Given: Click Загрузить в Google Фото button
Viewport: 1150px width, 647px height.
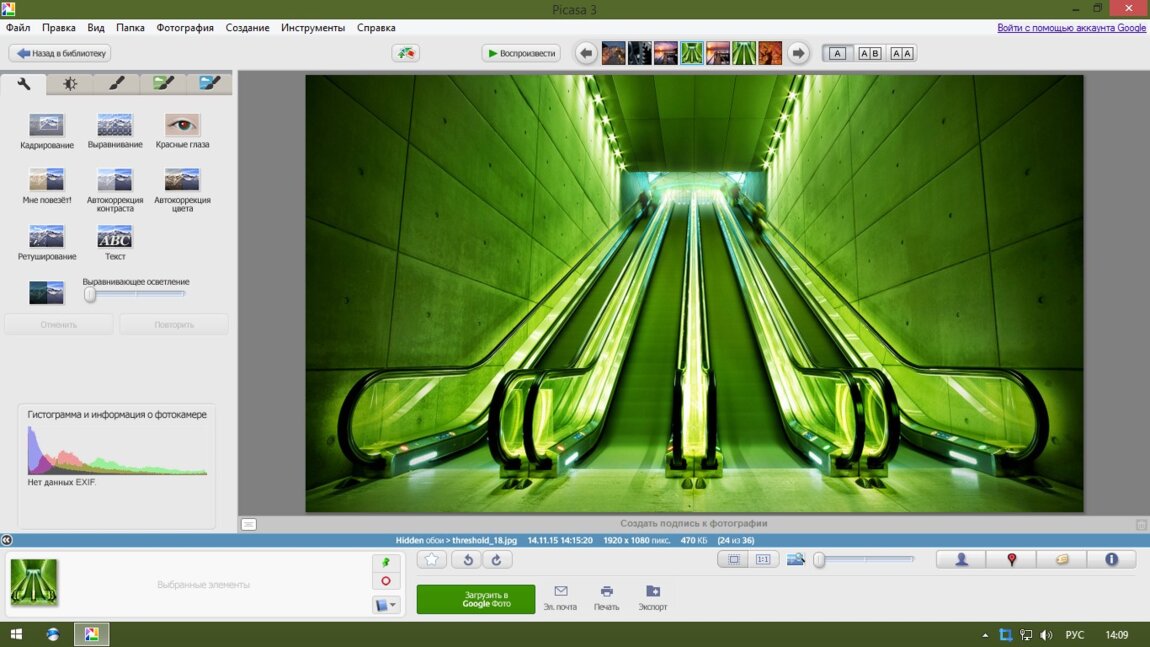Looking at the screenshot, I should pyautogui.click(x=476, y=599).
